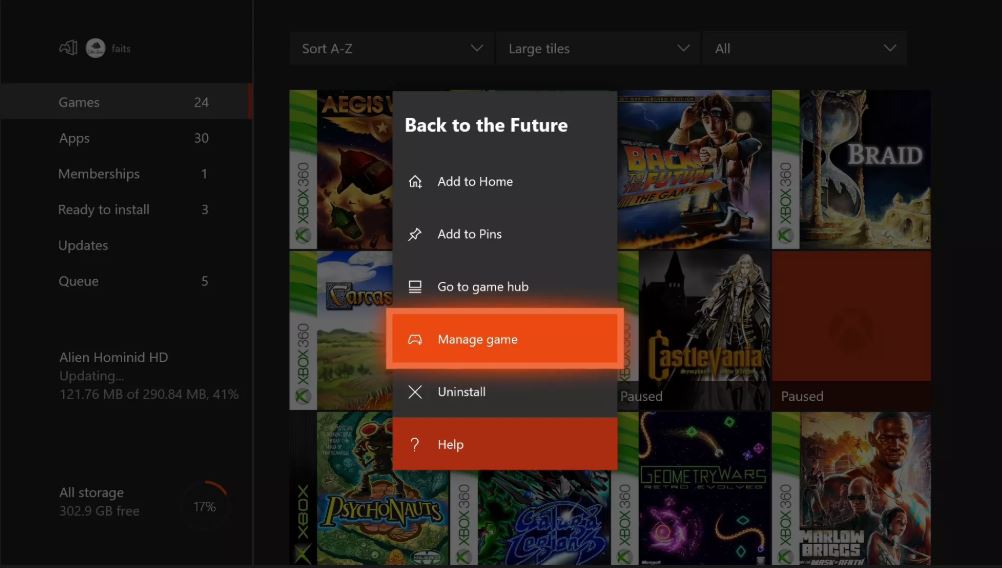This screenshot has height=568, width=1002.
Task: Select the Manage game option
Action: pyautogui.click(x=505, y=339)
